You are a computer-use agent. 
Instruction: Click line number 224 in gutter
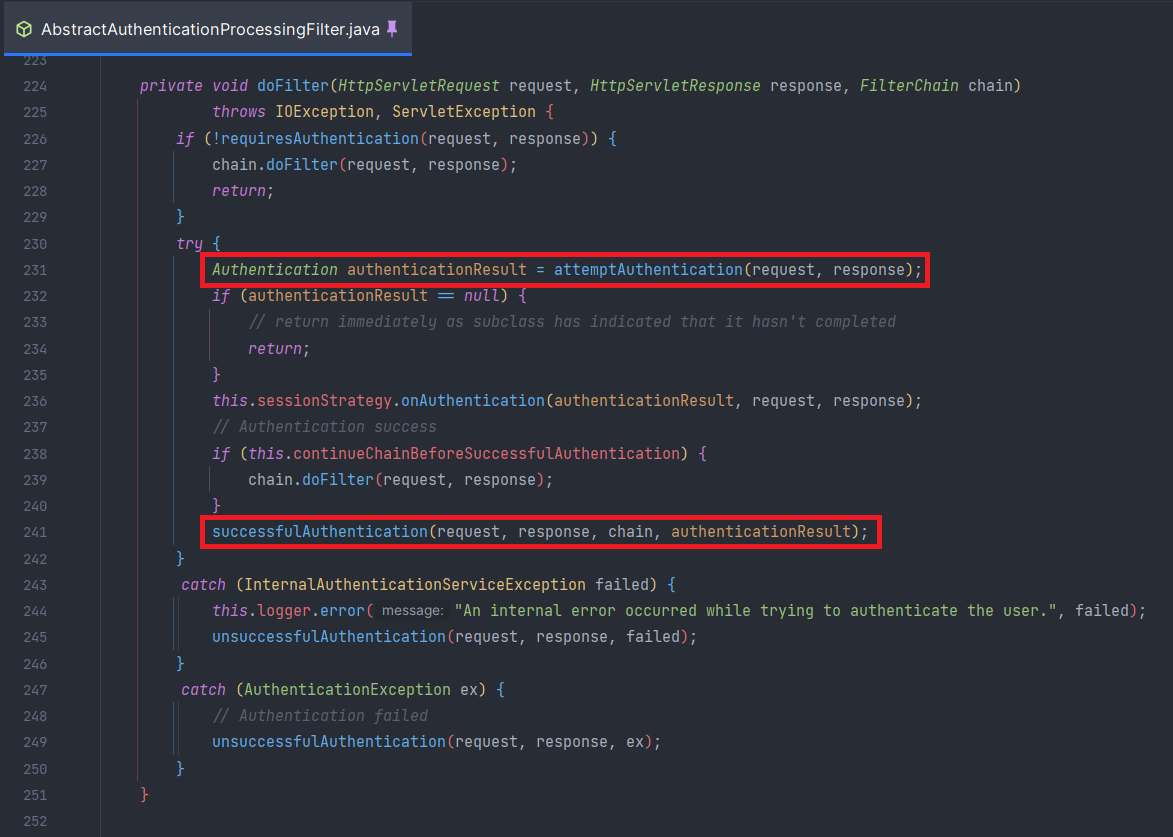(35, 86)
